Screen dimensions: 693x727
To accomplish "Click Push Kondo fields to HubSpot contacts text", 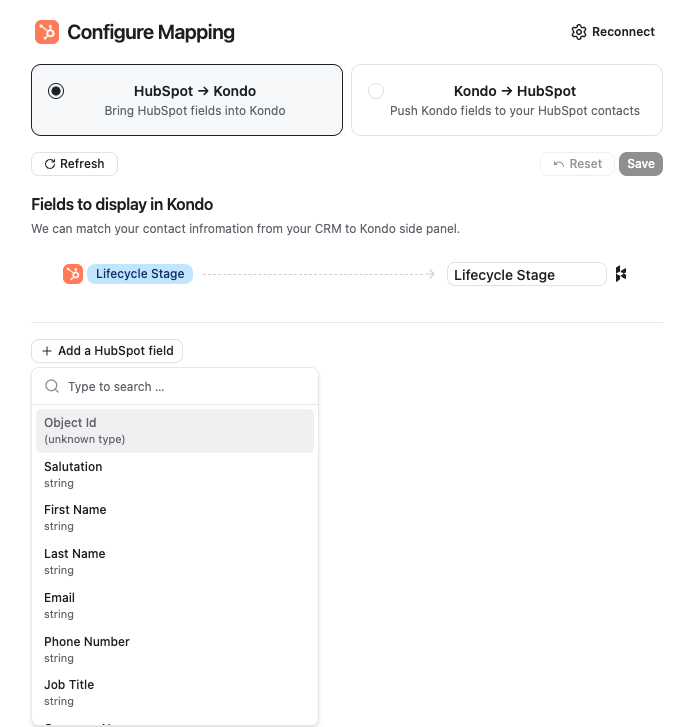I will coord(515,111).
